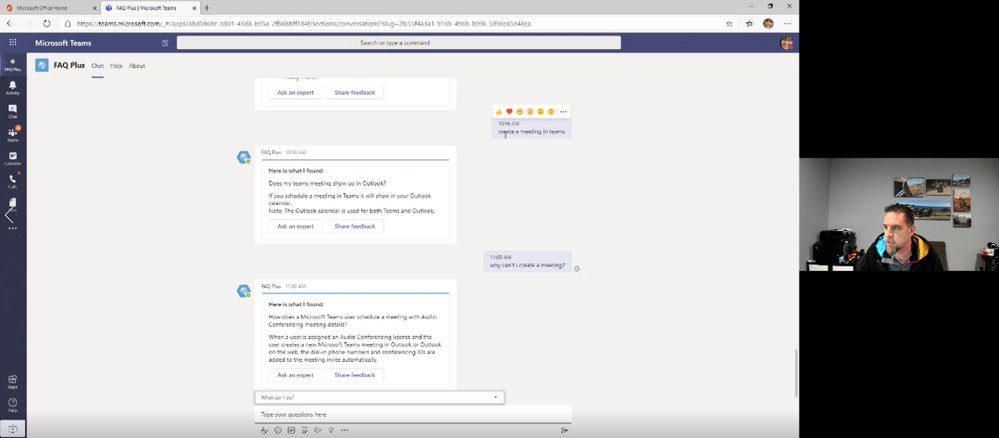Viewport: 999px width, 438px height.
Task: Open the browser favorites list
Action: pyautogui.click(x=749, y=24)
